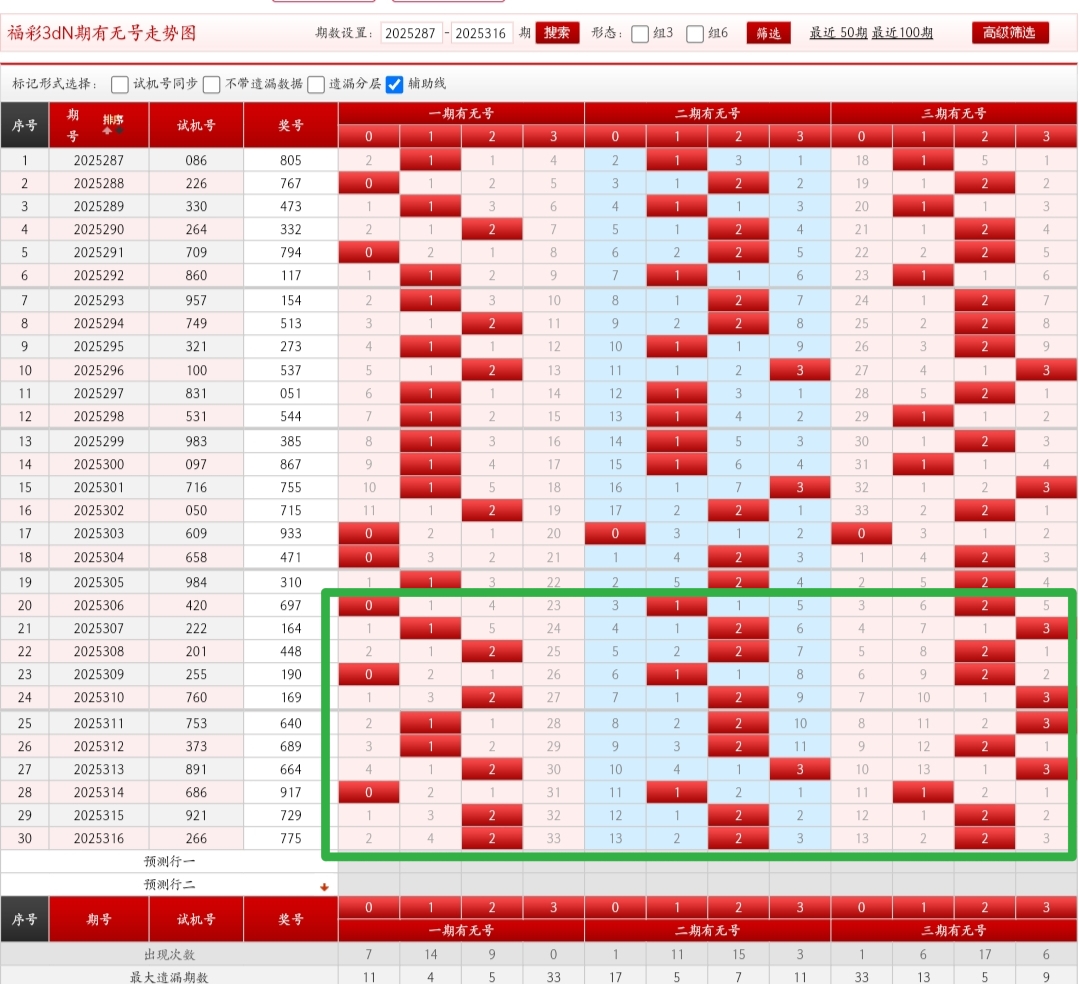This screenshot has height=984, width=1080.
Task: Click trial number 330 in row 2025289
Action: 196,207
